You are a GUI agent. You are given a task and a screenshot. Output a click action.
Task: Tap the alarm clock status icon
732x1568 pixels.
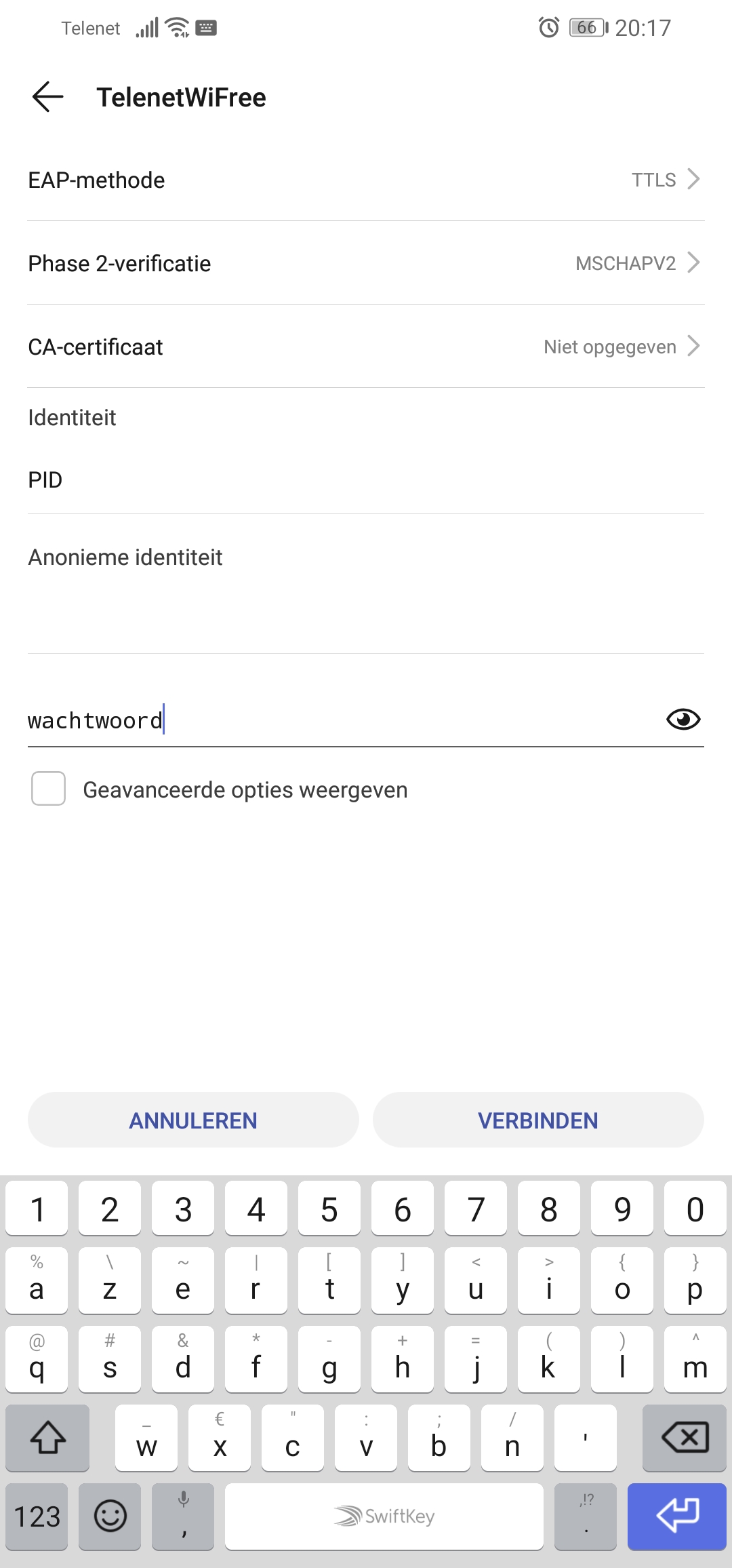(548, 28)
